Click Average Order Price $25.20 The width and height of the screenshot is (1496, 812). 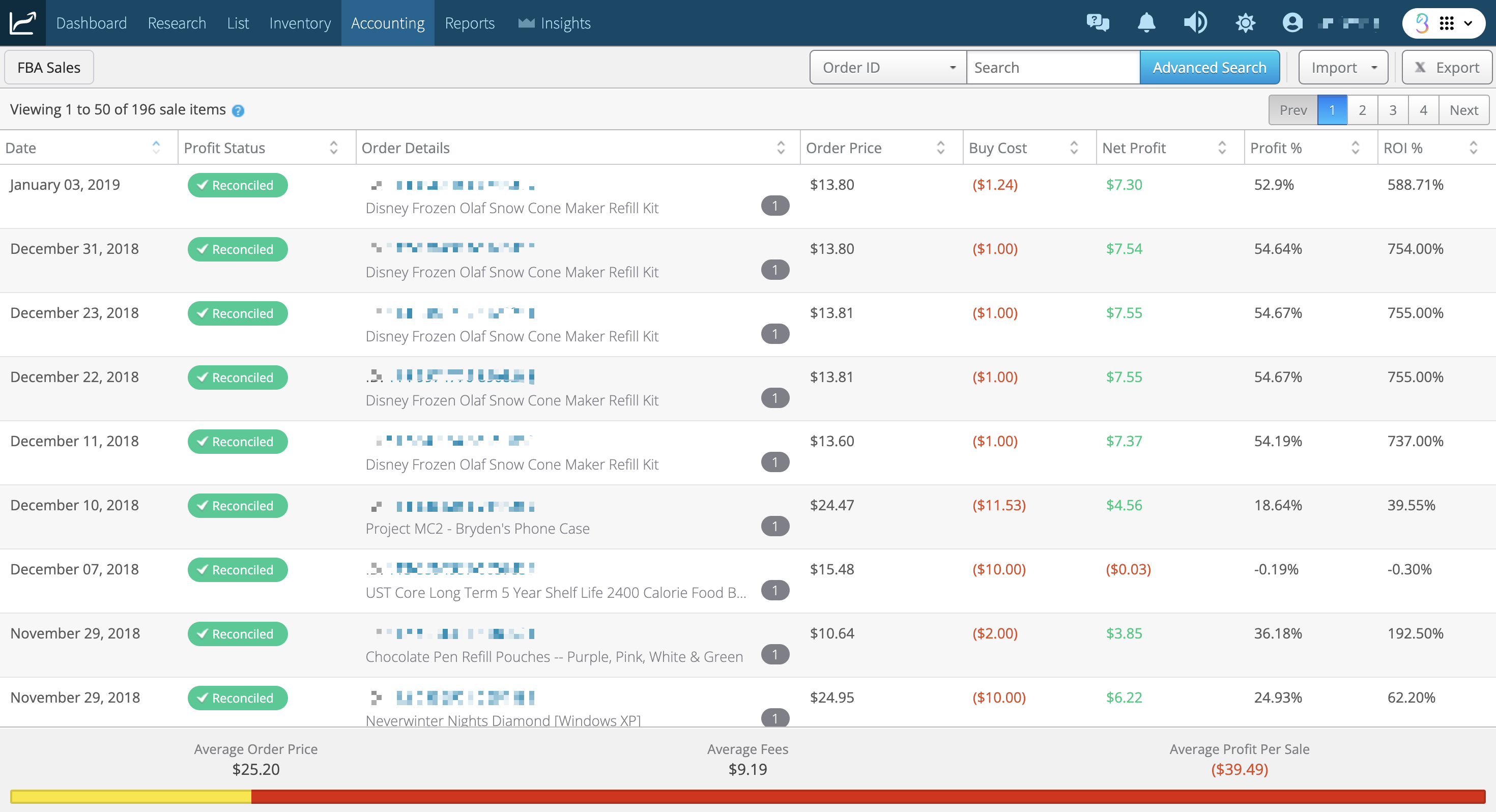pos(255,769)
